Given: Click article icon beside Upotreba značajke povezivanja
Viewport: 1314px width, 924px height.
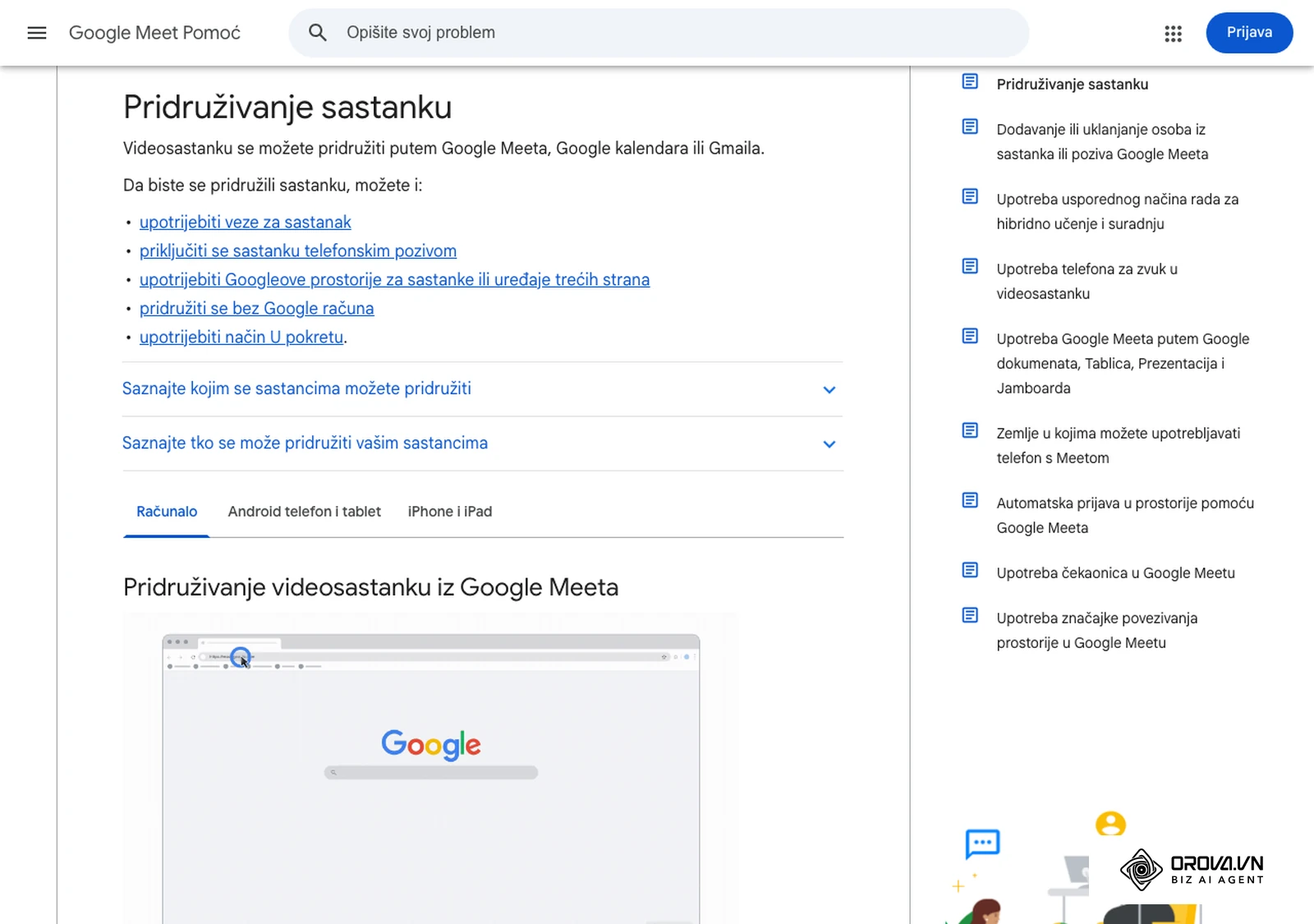Looking at the screenshot, I should click(970, 615).
